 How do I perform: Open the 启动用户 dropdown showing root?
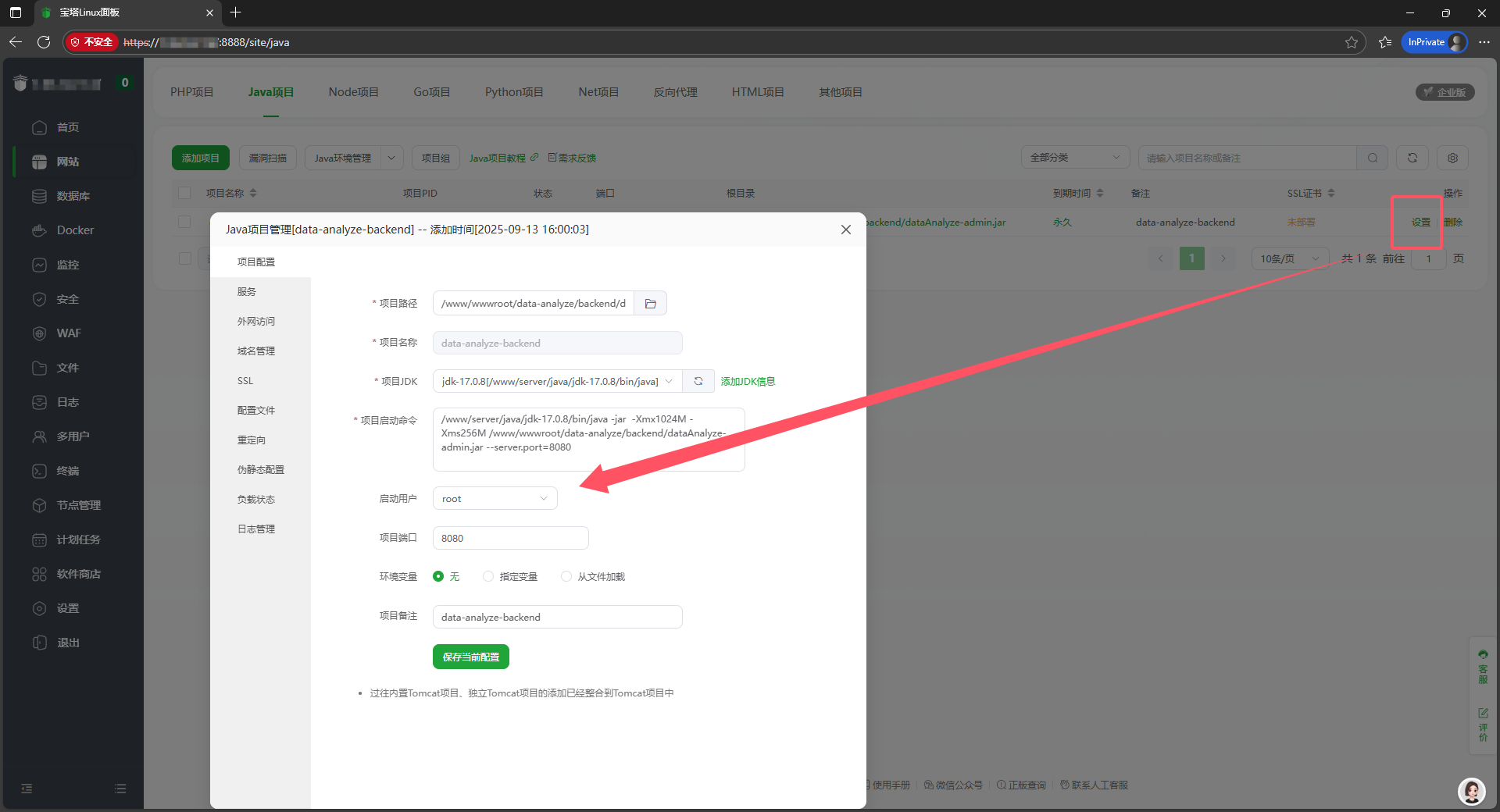[495, 498]
